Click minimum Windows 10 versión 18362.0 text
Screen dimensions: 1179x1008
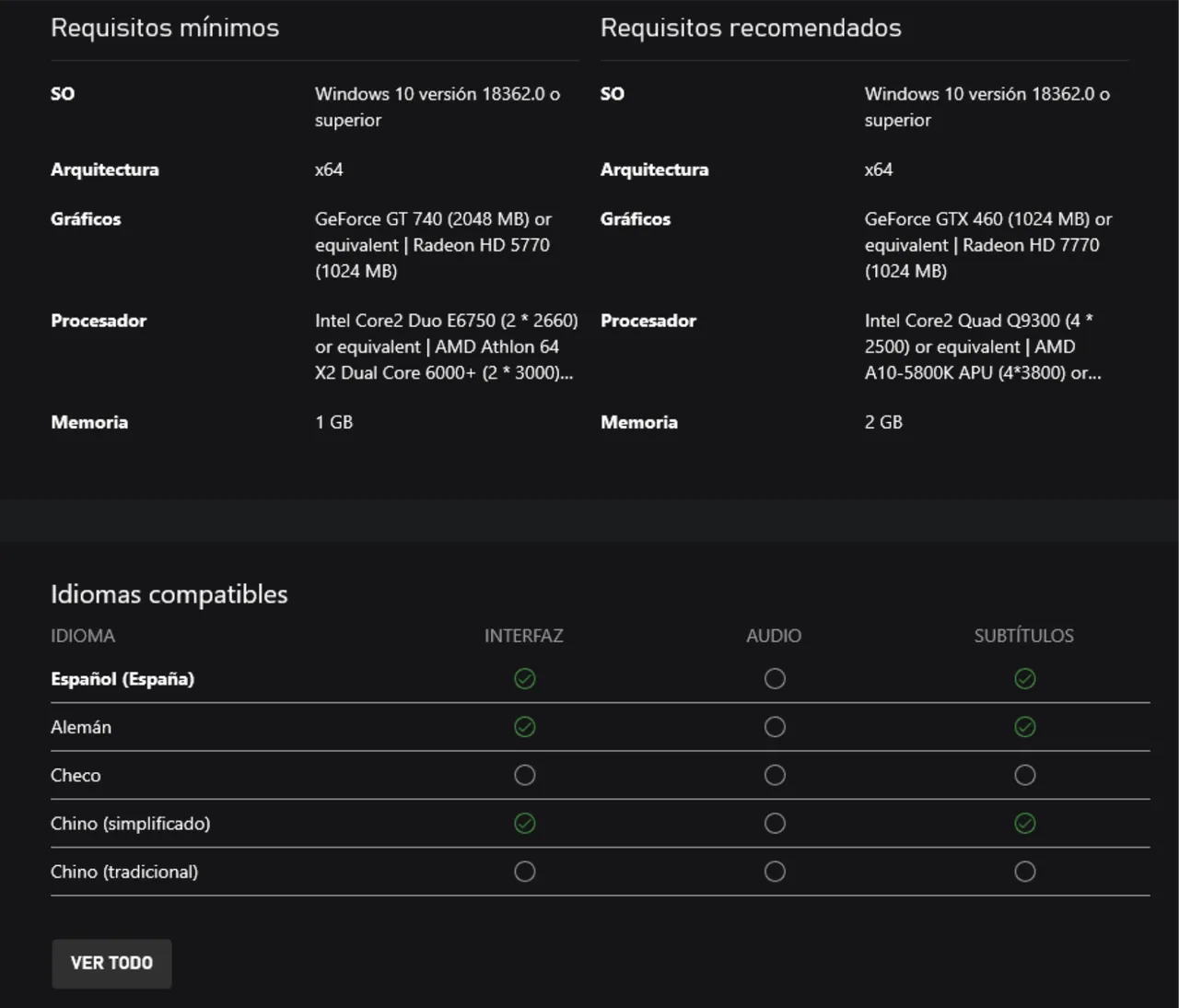pyautogui.click(x=438, y=107)
